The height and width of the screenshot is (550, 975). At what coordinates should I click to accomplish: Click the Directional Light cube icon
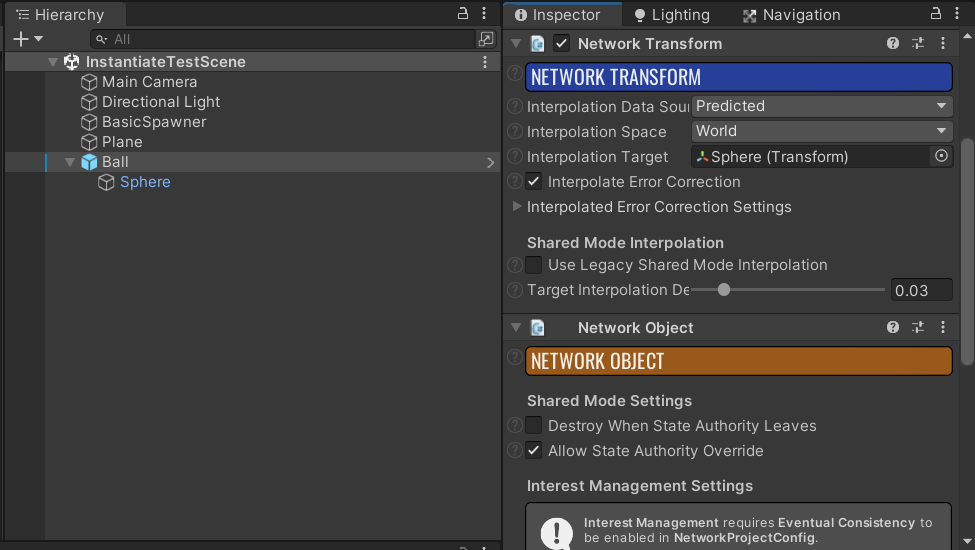point(90,102)
